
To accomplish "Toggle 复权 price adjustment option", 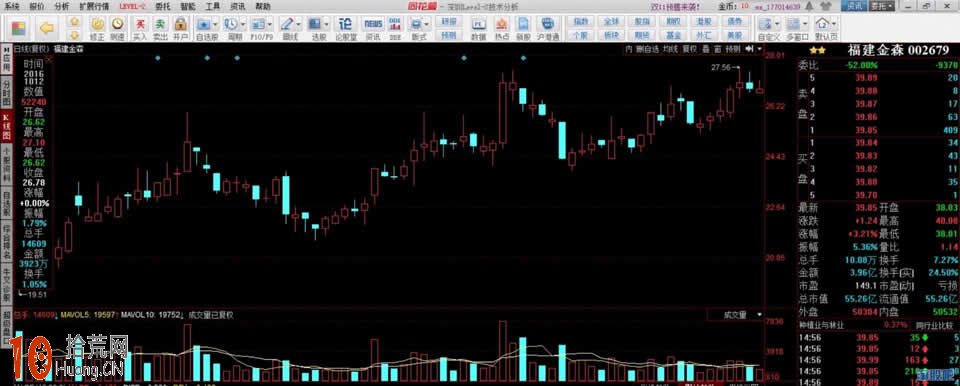I will [x=690, y=48].
